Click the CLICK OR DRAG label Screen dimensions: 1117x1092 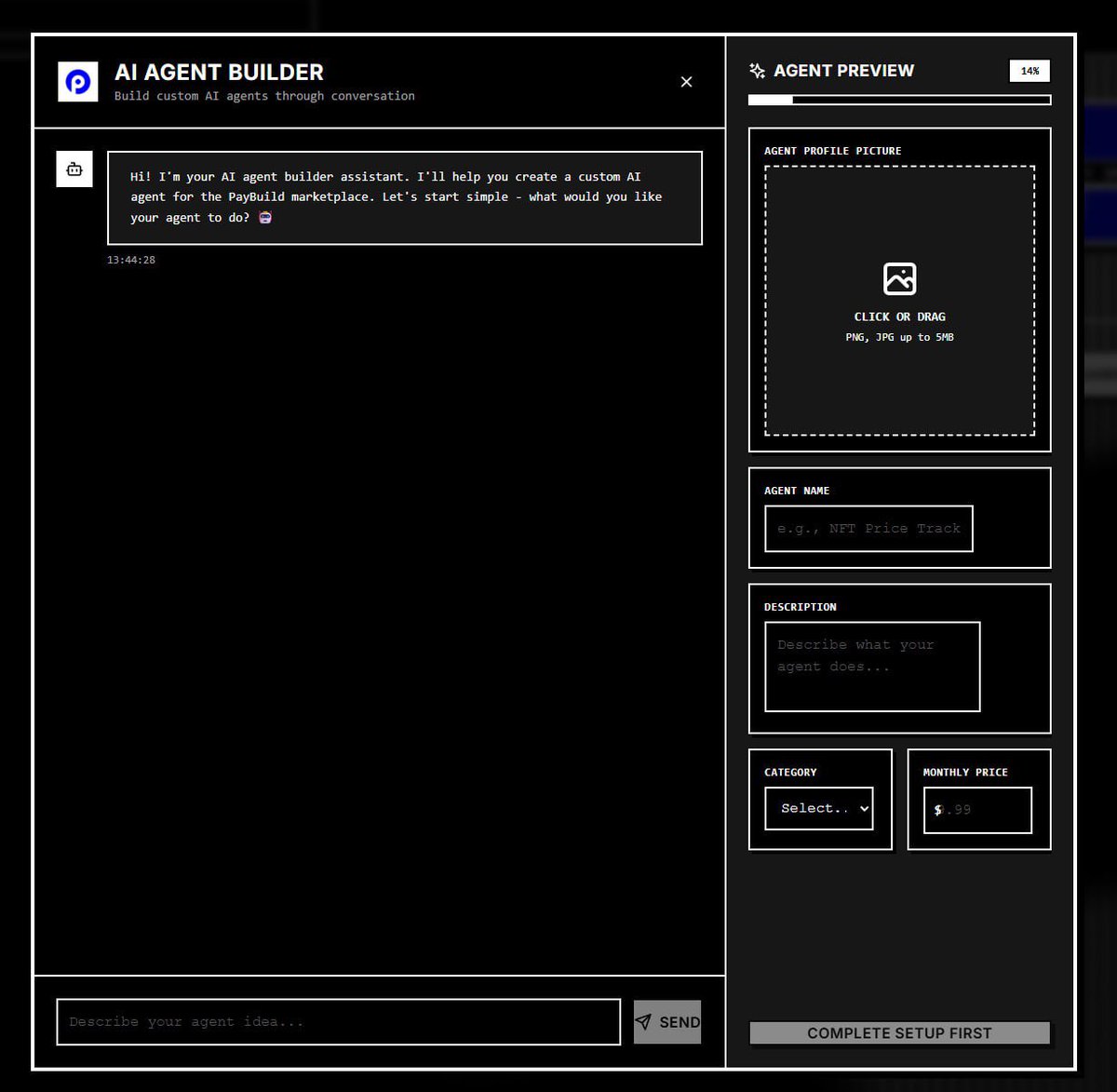click(x=899, y=317)
